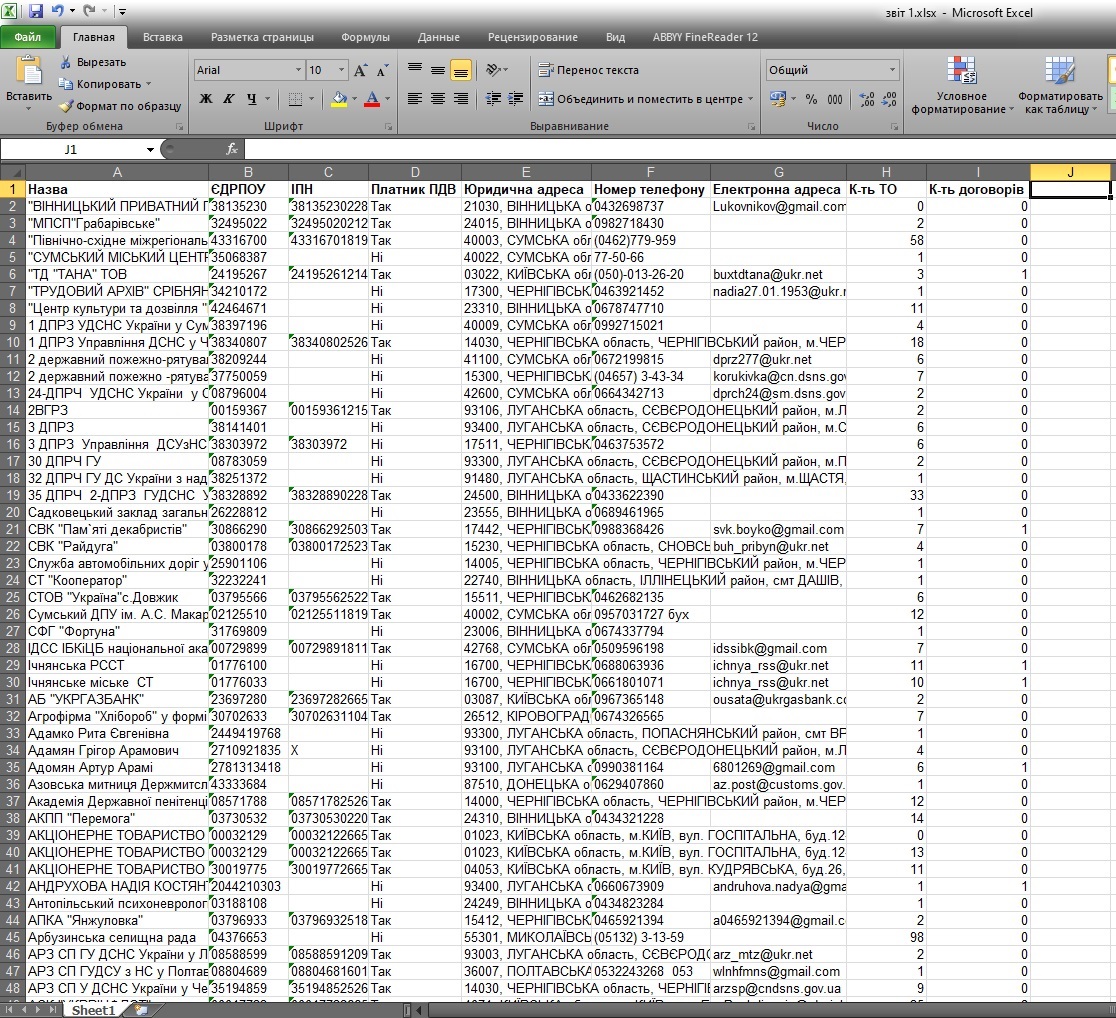Toggle bold (Ж) formatting
Screen dimensions: 1116x1018
coord(206,99)
